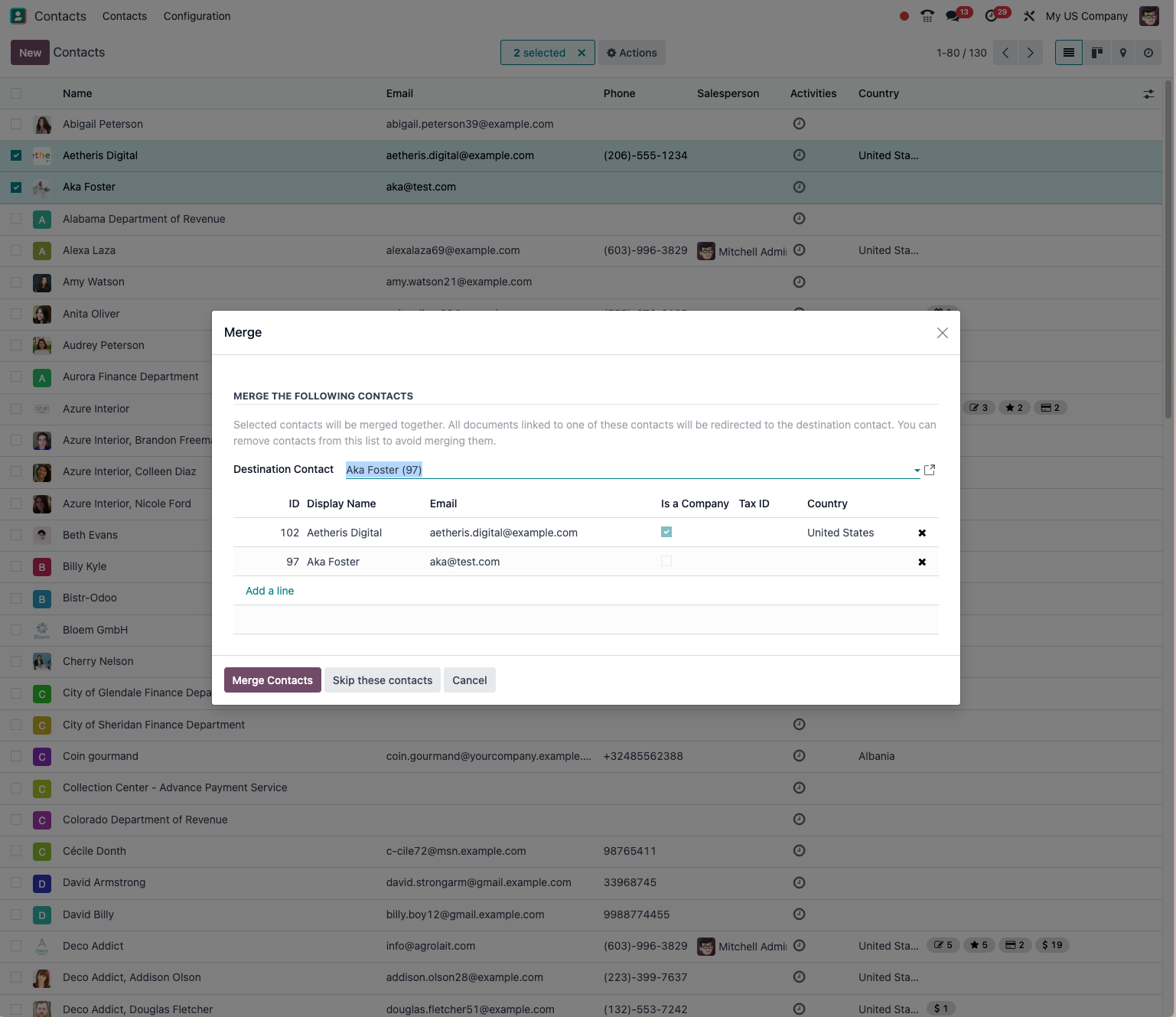Toggle Is a Company for Aetheris Digital
1176x1017 pixels.
[666, 532]
